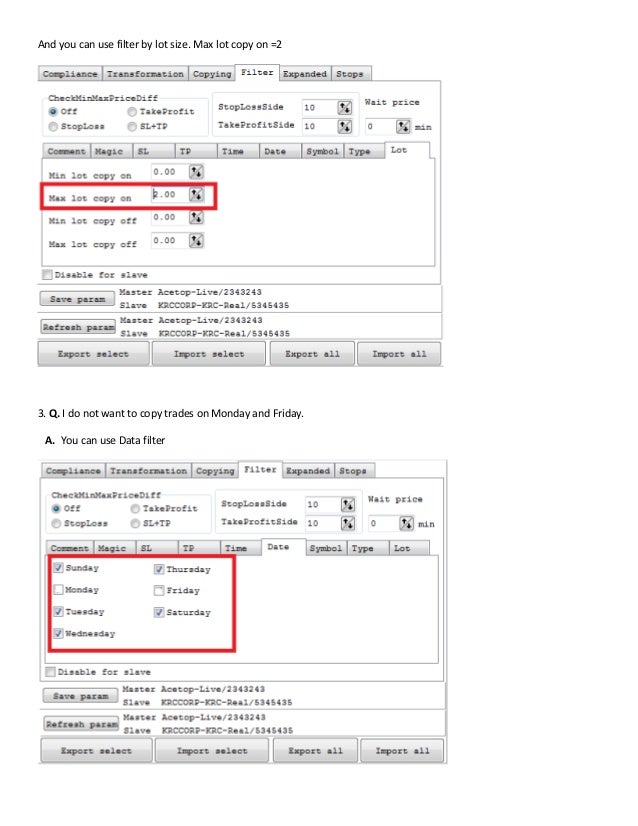Tick Disable for slave in the Lot filter panel

[x=47, y=274]
